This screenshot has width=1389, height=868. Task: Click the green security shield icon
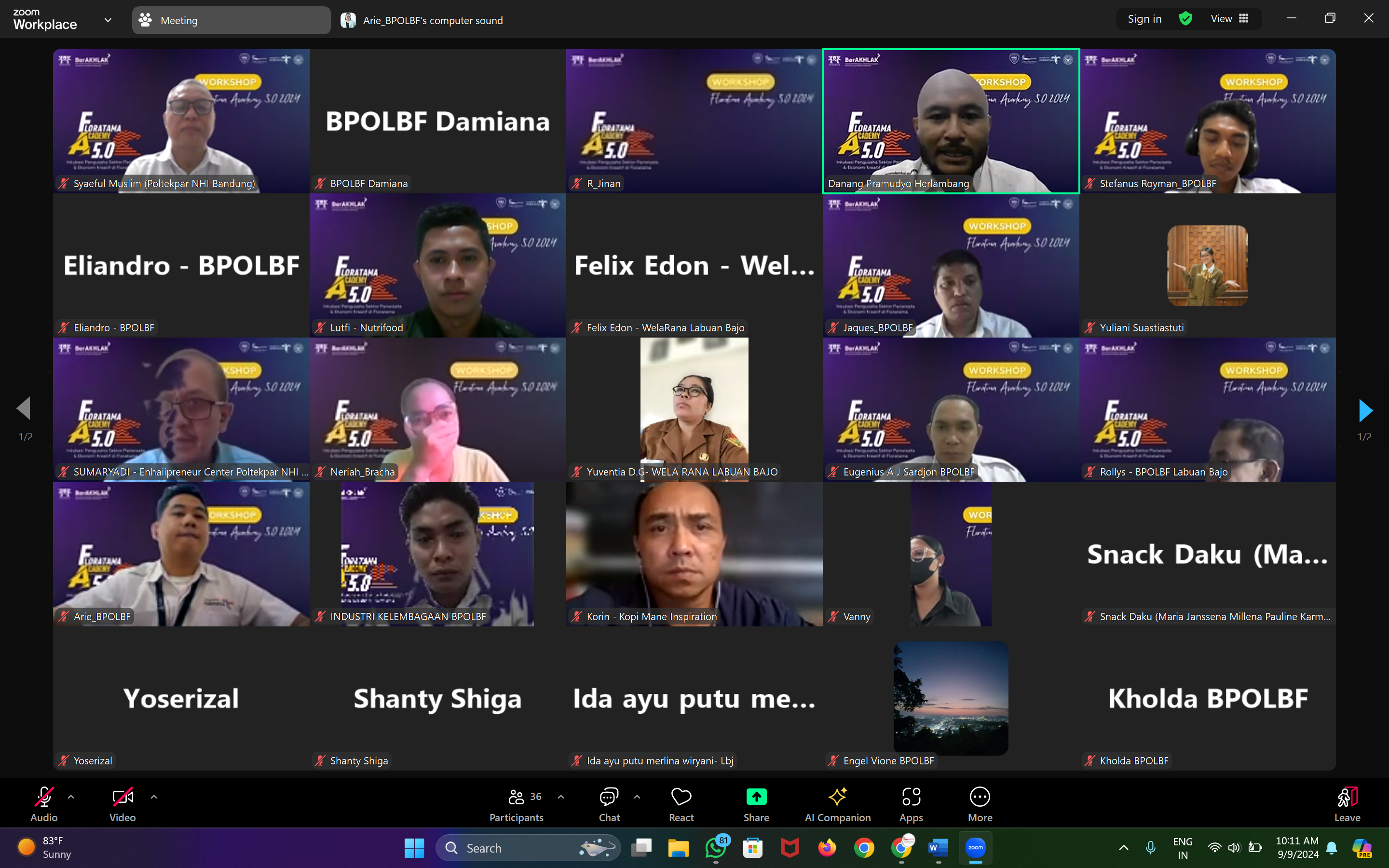pos(1185,18)
